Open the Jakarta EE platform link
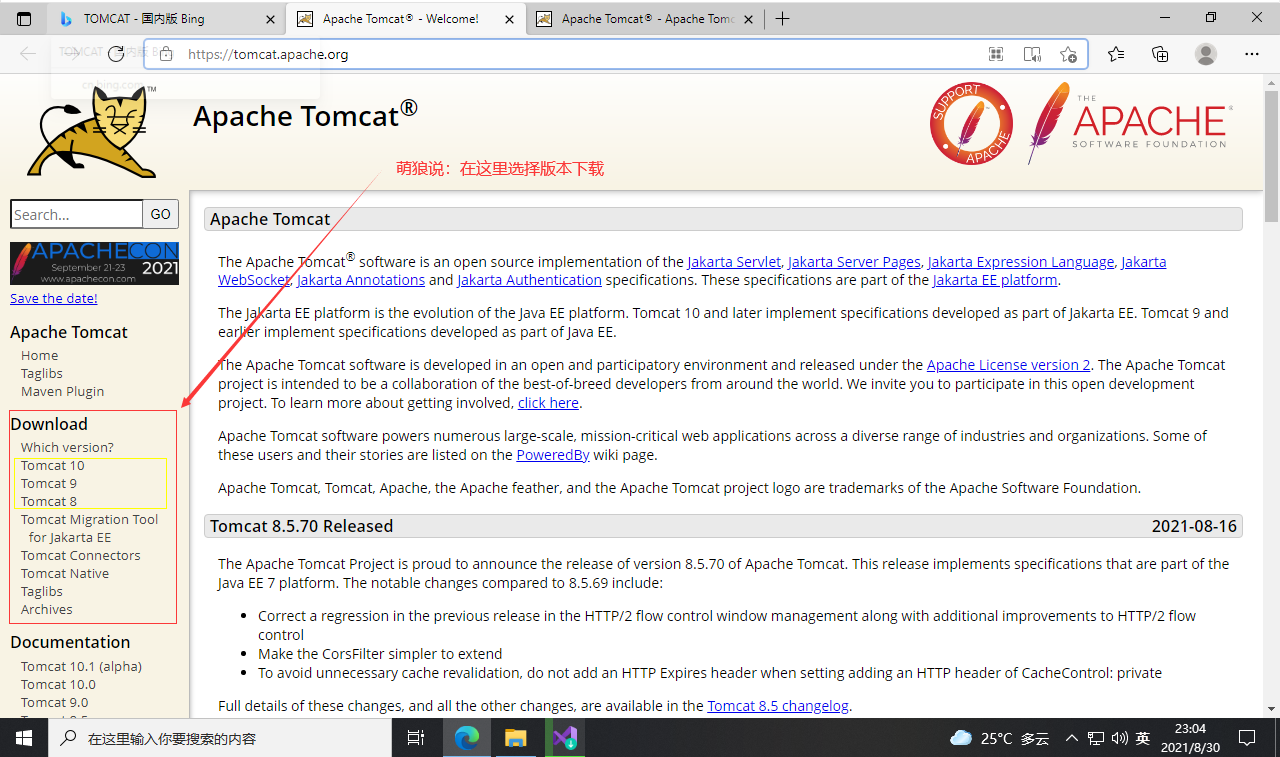This screenshot has width=1280, height=757. pos(995,280)
